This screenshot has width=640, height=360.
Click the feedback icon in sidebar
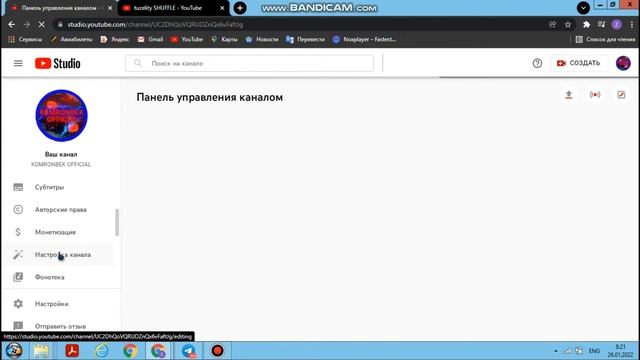click(18, 326)
